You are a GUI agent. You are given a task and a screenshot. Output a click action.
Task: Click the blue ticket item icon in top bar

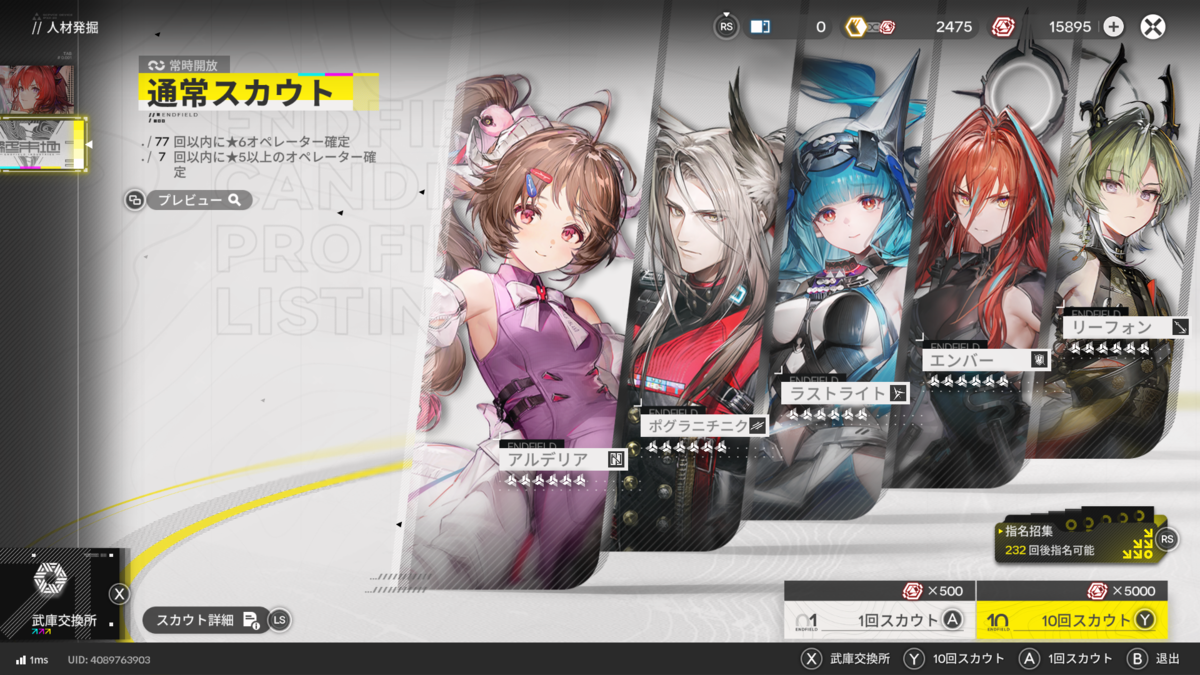click(760, 27)
